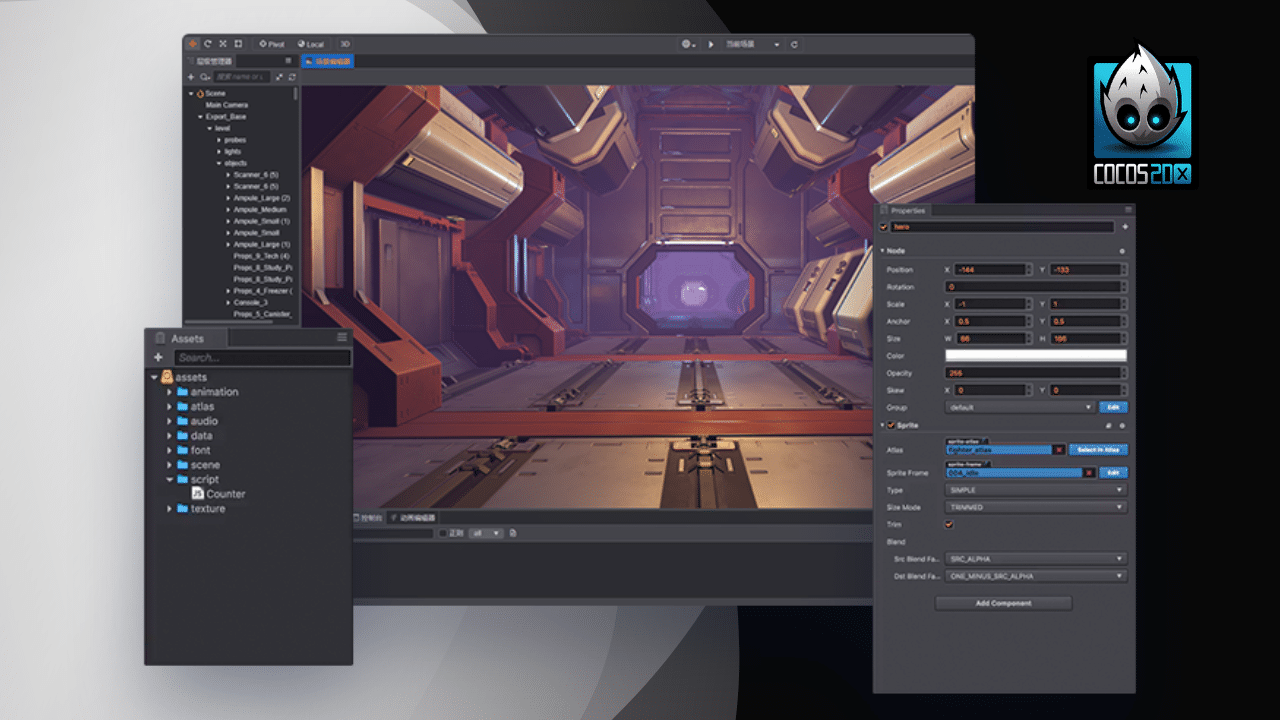The width and height of the screenshot is (1280, 720).
Task: Open the node Color swatch picker
Action: click(x=1035, y=355)
